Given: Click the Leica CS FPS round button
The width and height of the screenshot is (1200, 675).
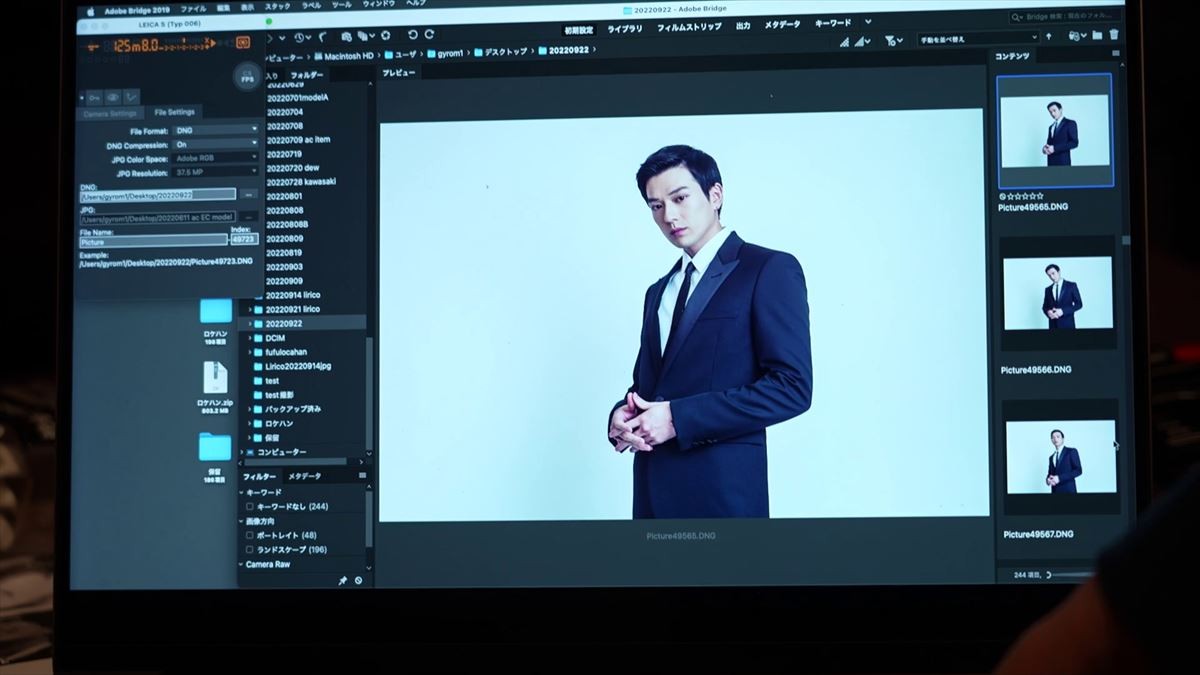Looking at the screenshot, I should (247, 77).
